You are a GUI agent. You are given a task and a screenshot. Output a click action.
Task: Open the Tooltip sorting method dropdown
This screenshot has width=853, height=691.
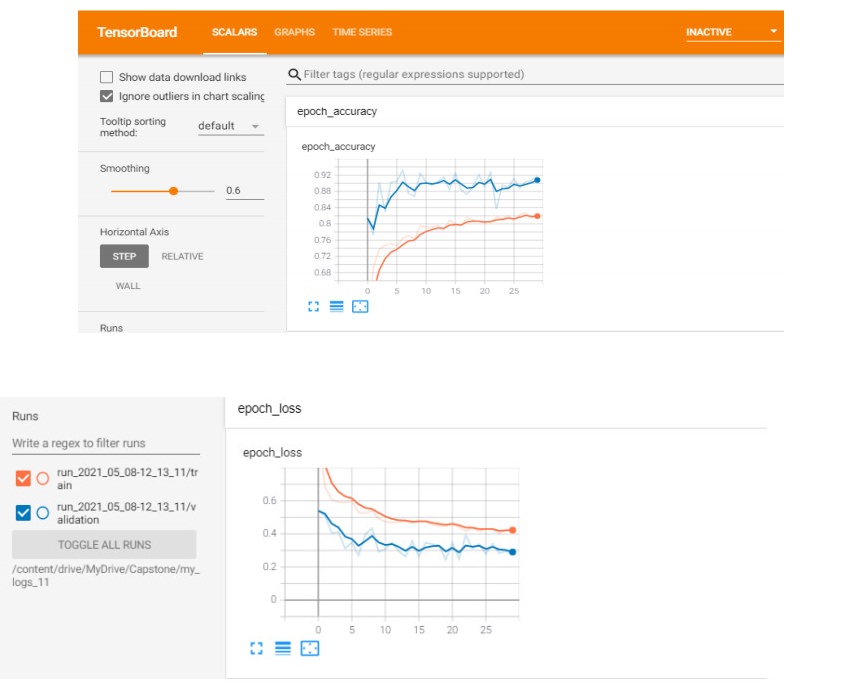click(229, 126)
